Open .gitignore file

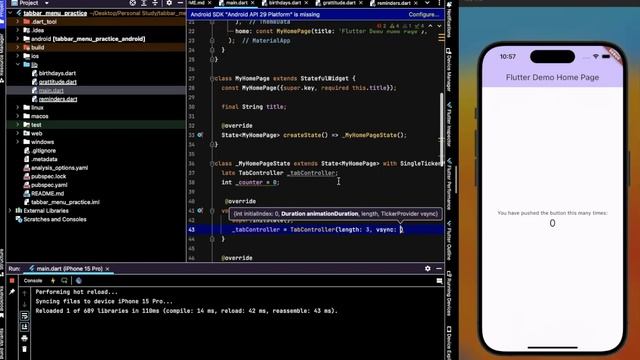coord(44,151)
